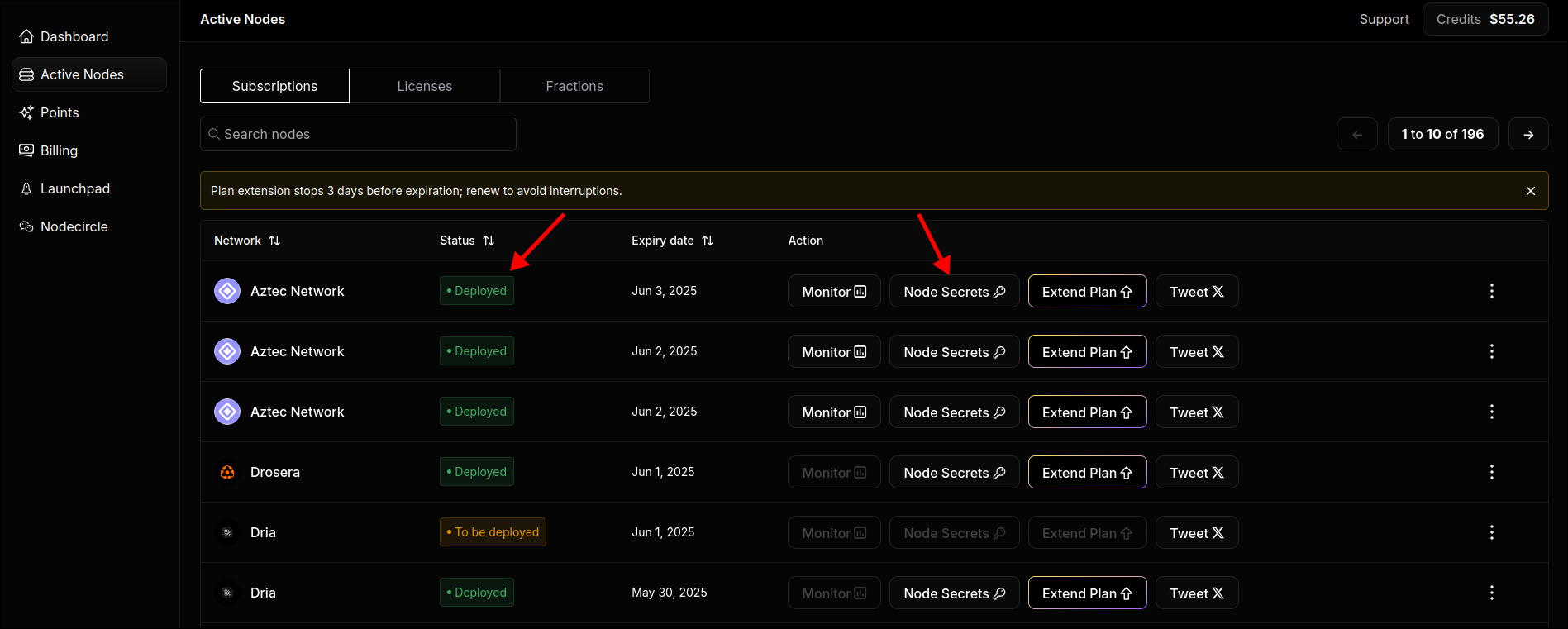Open the Credits $55.26 balance button
This screenshot has width=1568, height=629.
click(x=1485, y=19)
